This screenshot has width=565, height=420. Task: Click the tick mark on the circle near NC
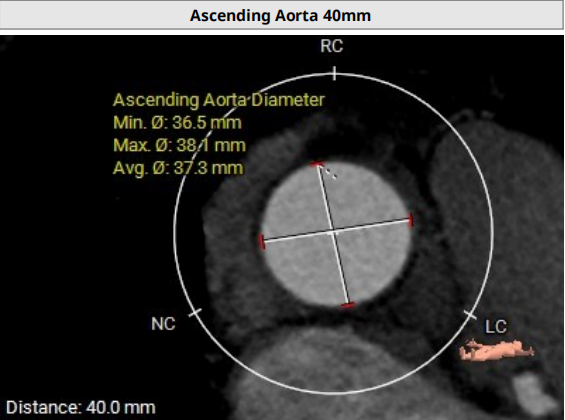195,313
